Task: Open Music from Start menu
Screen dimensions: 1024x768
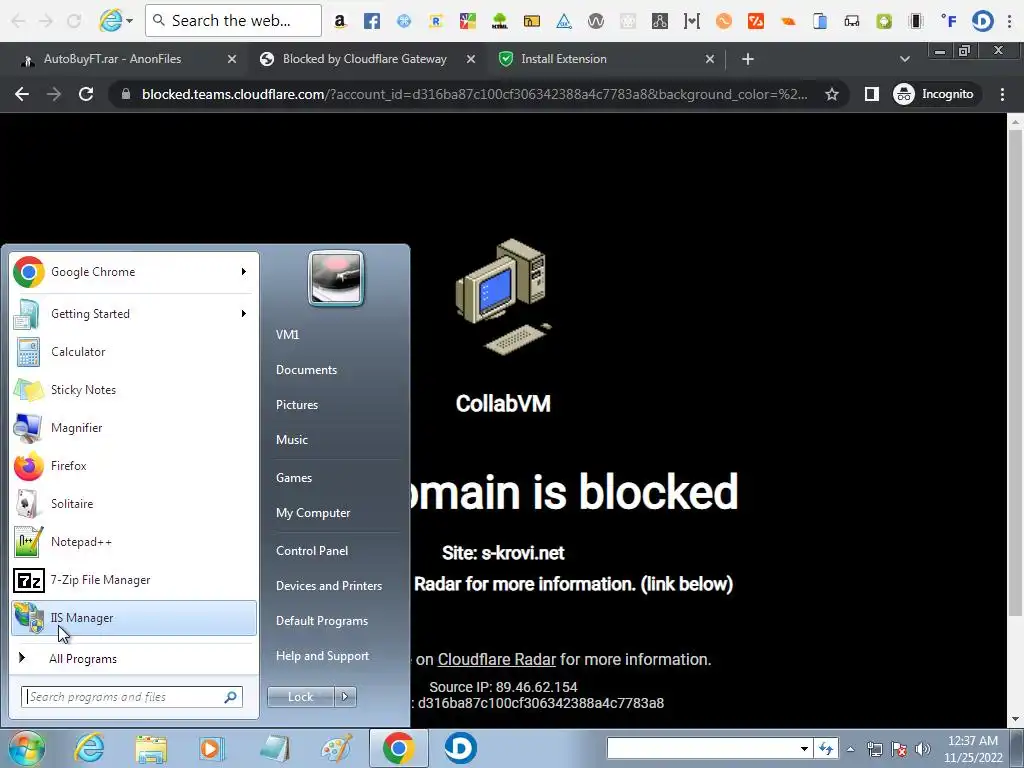Action: [x=292, y=440]
